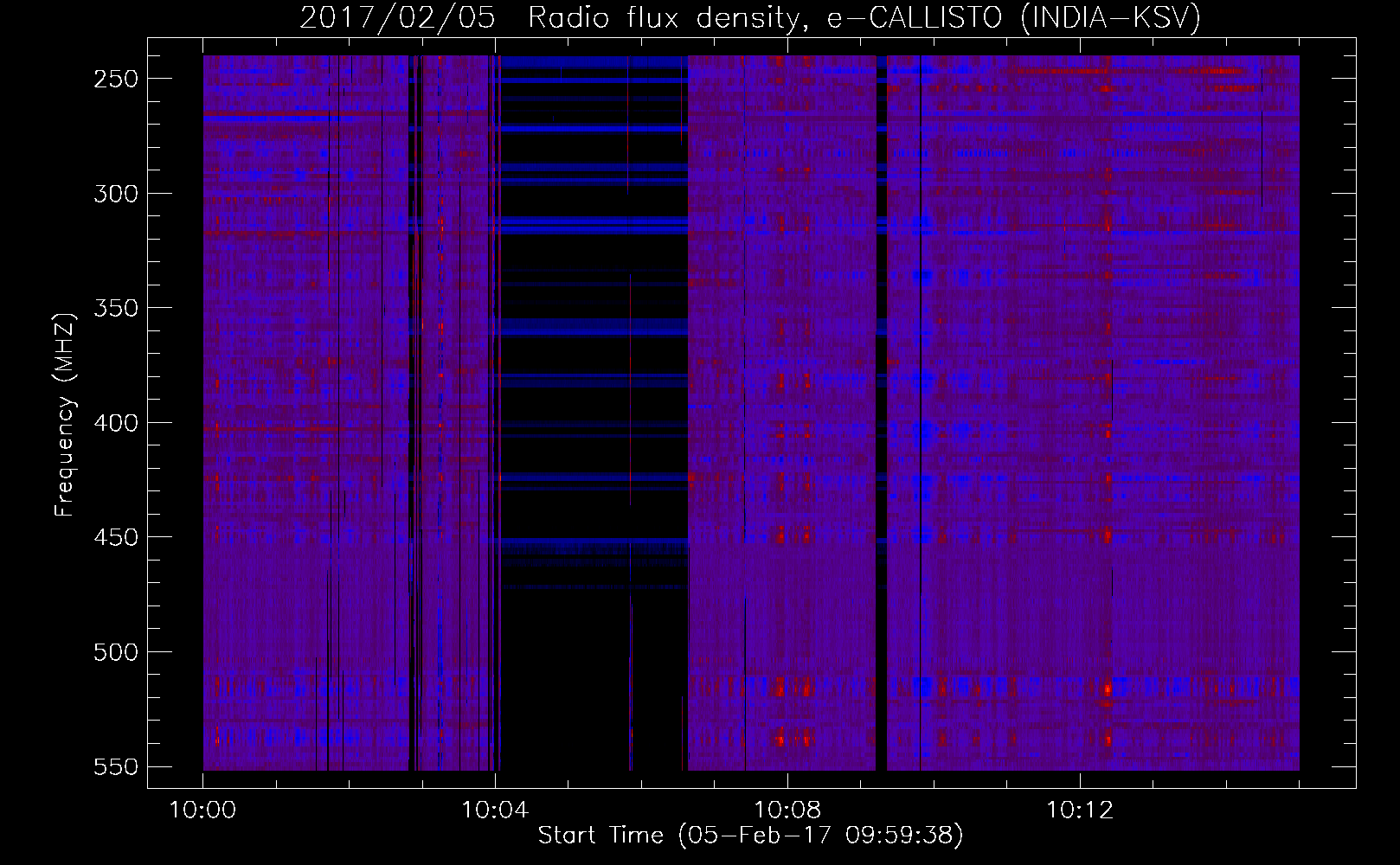Image resolution: width=1400 pixels, height=865 pixels.
Task: Select the date '2017/02/05' in the title
Action: [x=398, y=17]
